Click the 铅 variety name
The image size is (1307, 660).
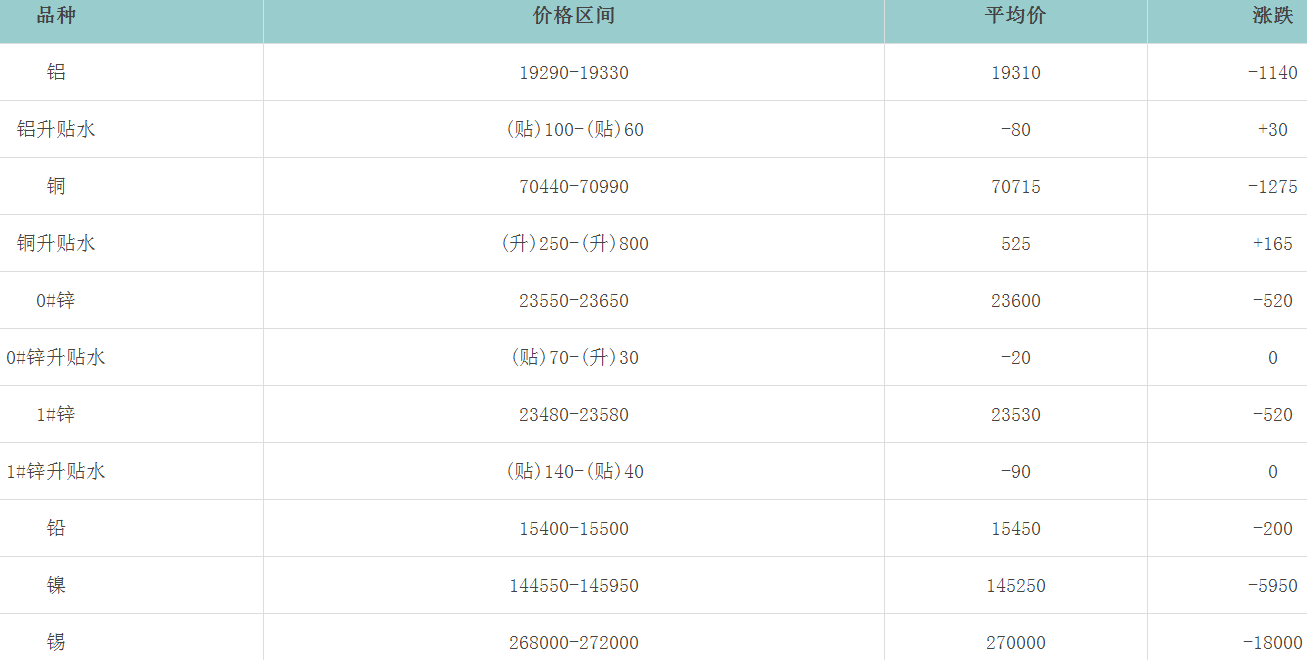56,528
